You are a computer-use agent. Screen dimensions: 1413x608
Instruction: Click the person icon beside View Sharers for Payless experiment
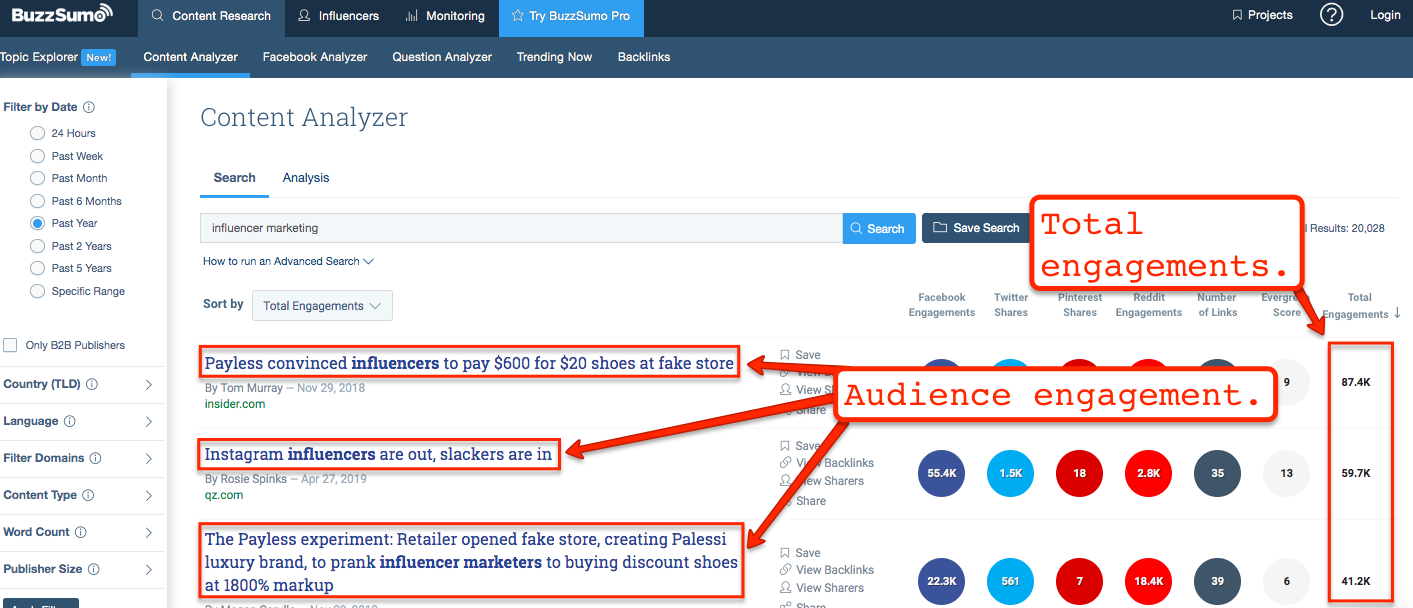[785, 588]
